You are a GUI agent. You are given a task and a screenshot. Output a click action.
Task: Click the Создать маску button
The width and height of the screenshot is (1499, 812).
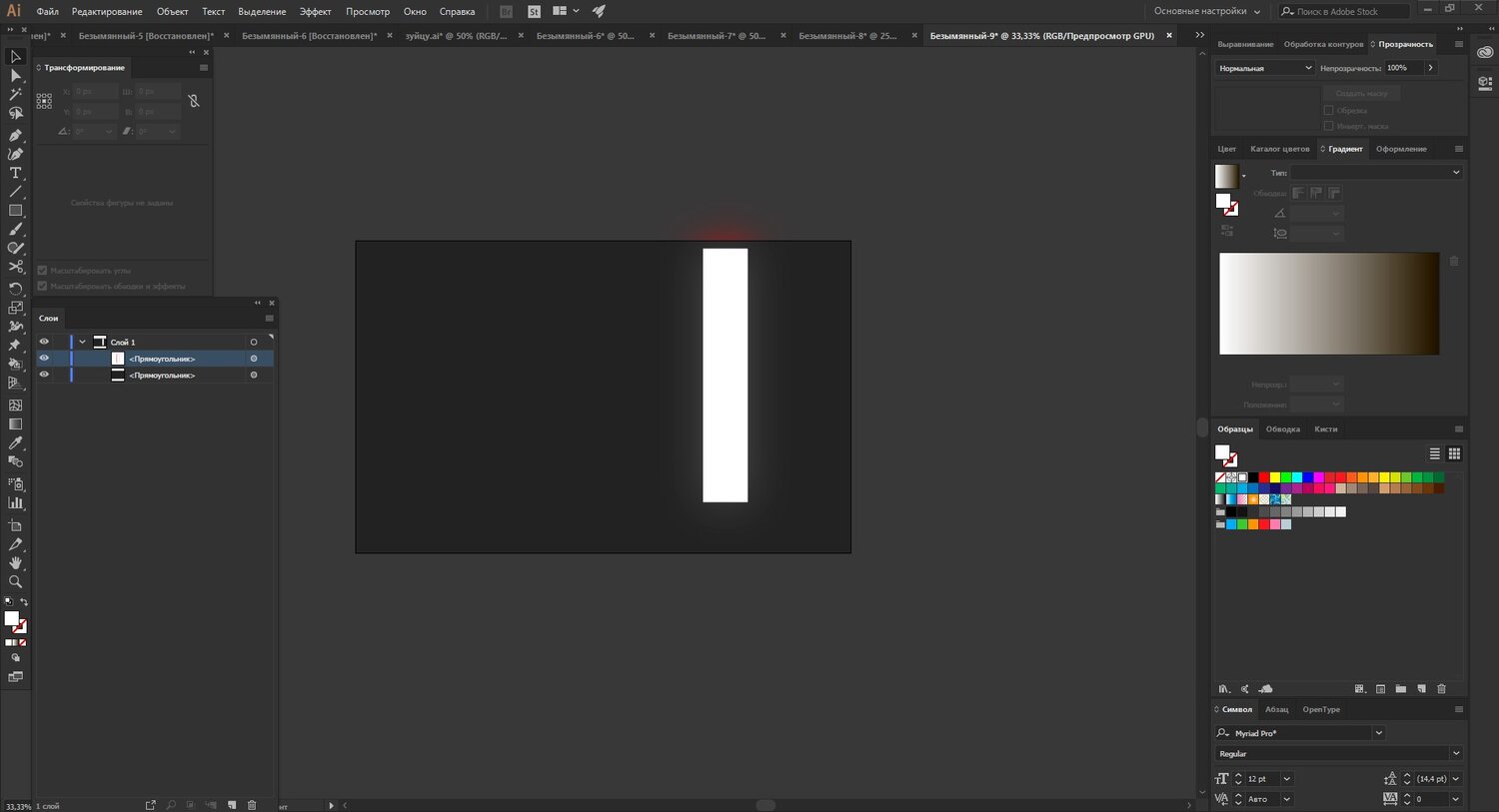[x=1362, y=93]
